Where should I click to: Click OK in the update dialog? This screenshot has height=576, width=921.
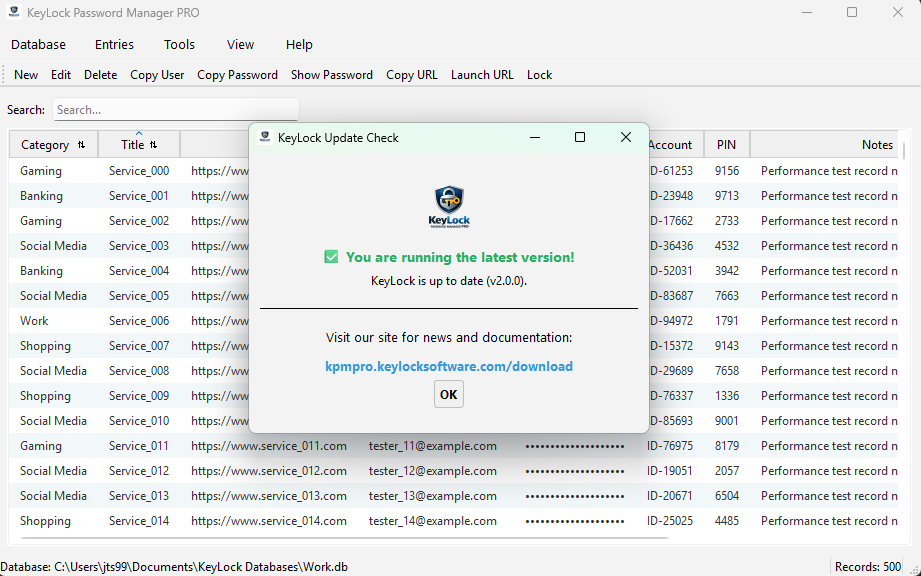(449, 394)
